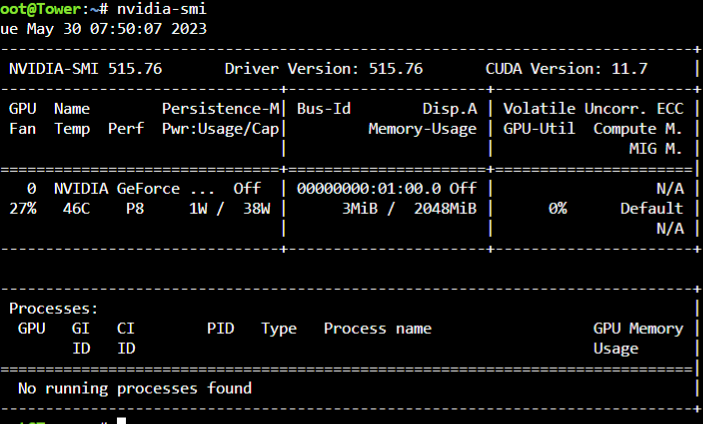
Task: Click 'Driver Version: 515.76' text
Action: coord(324,69)
